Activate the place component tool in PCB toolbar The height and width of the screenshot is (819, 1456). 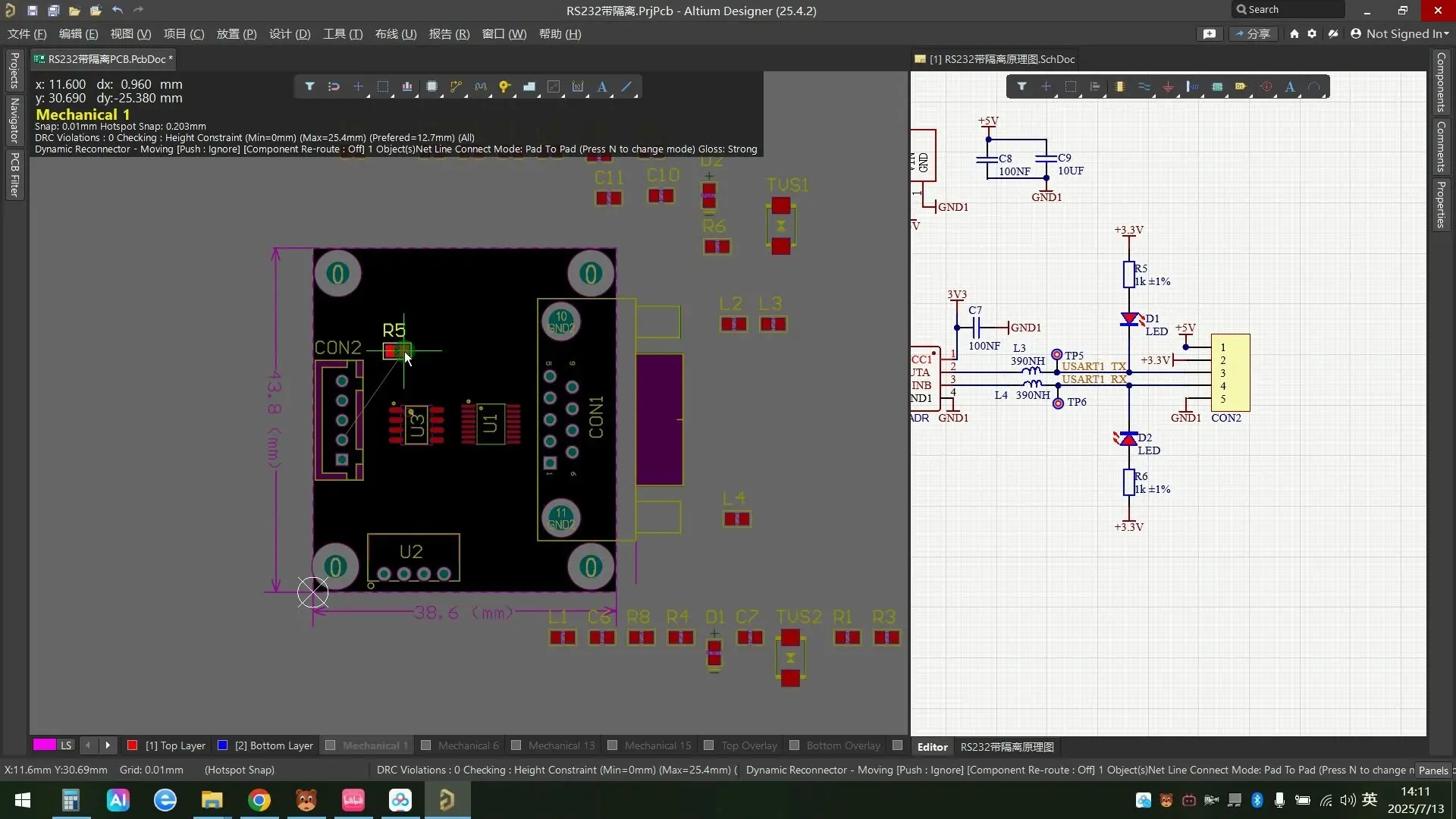click(x=432, y=86)
